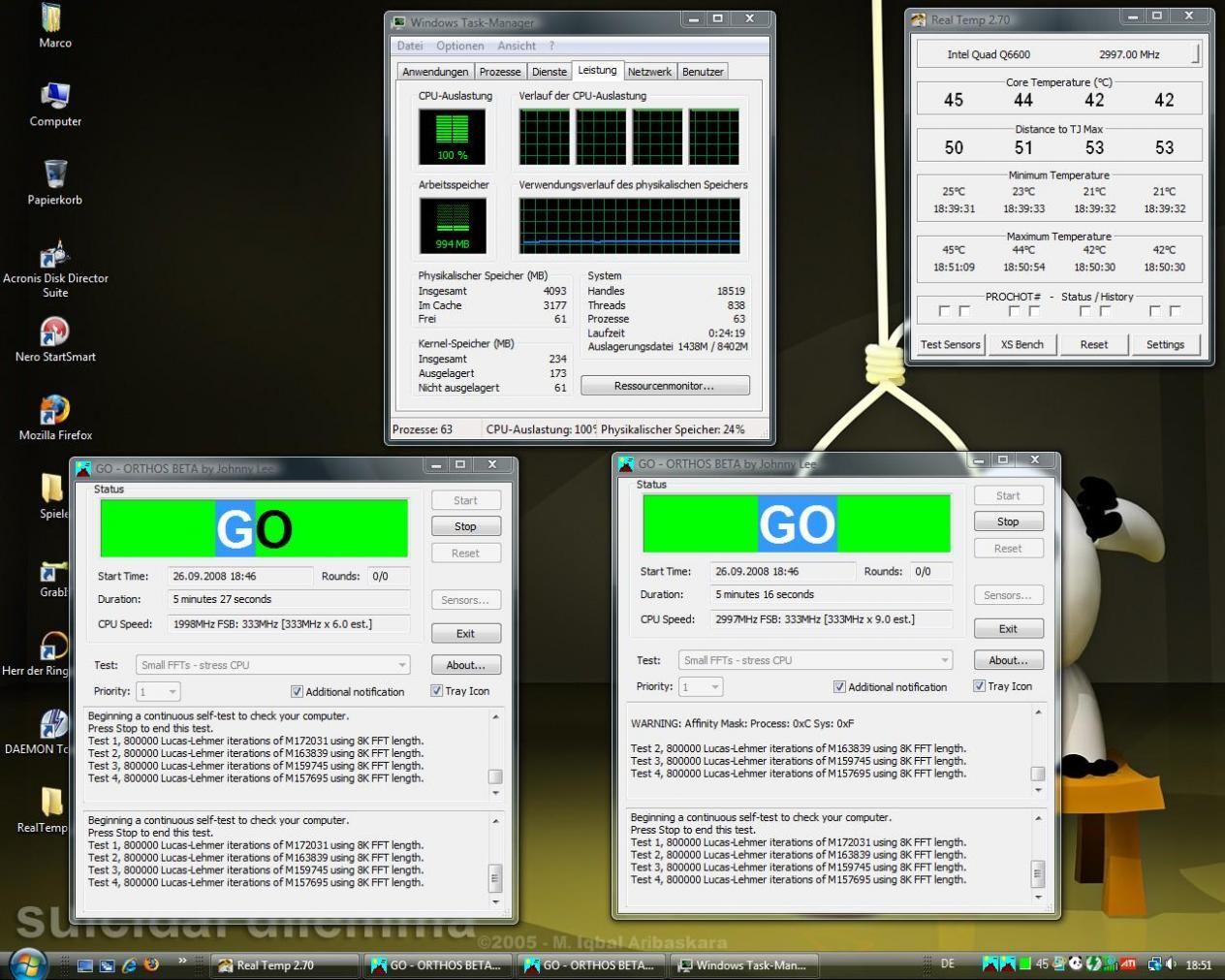Viewport: 1225px width, 980px height.
Task: Switch to the Prozesse tab
Action: click(500, 72)
